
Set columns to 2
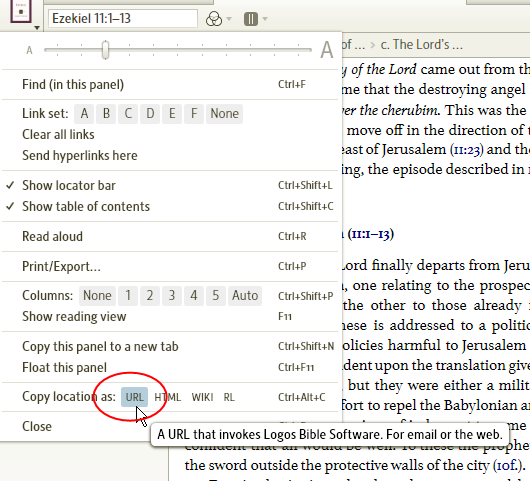coord(150,296)
